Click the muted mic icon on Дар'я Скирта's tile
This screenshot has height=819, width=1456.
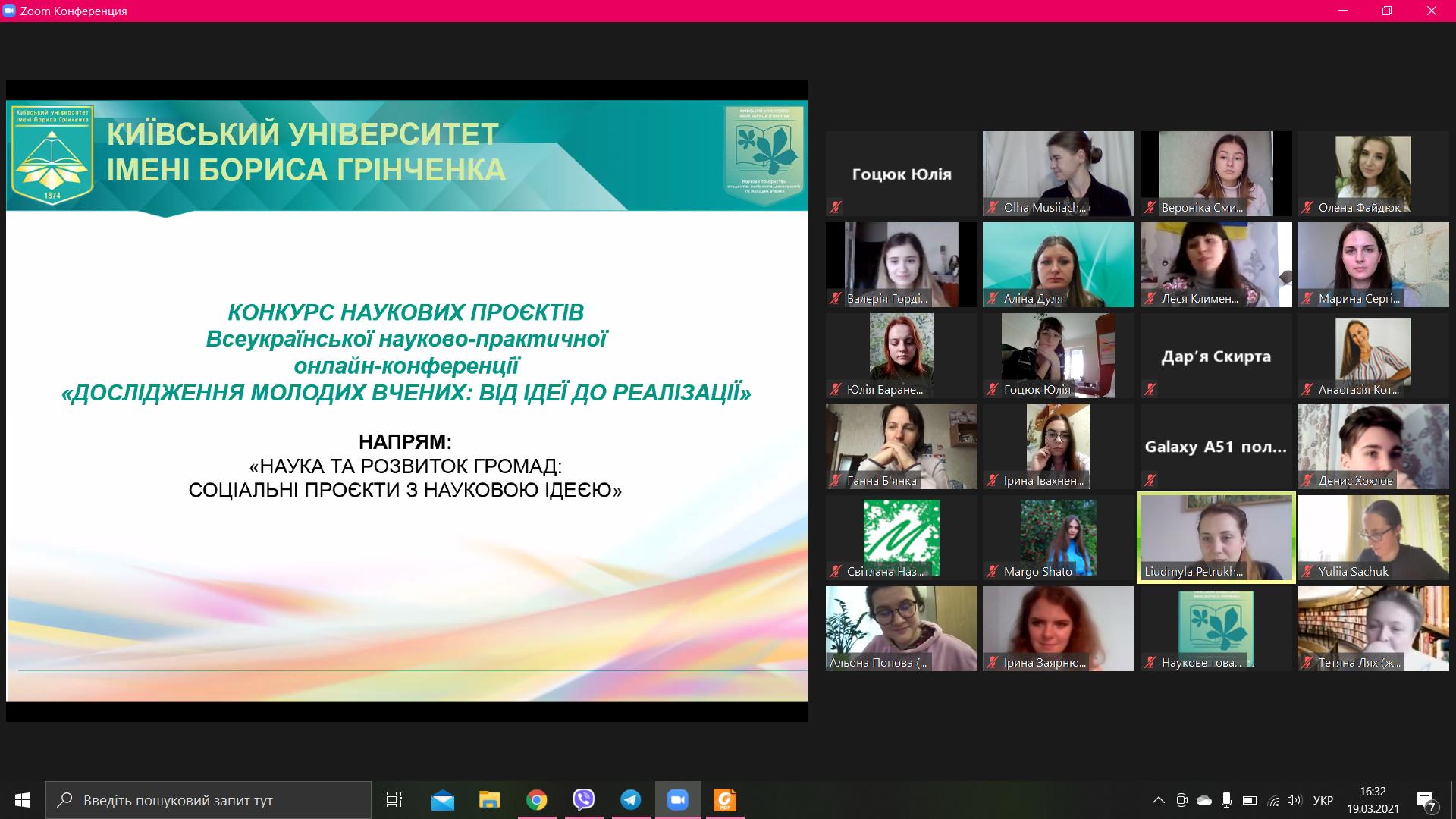1150,389
